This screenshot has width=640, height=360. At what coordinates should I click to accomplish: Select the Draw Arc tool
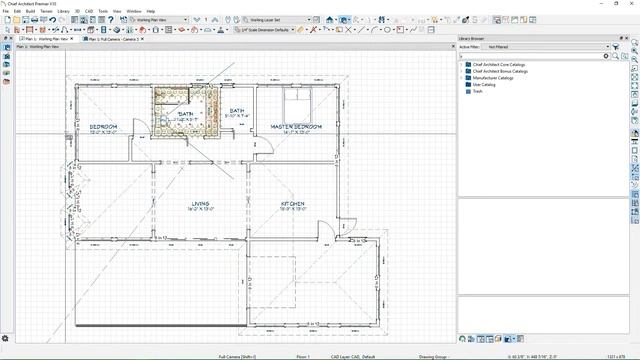[374, 30]
